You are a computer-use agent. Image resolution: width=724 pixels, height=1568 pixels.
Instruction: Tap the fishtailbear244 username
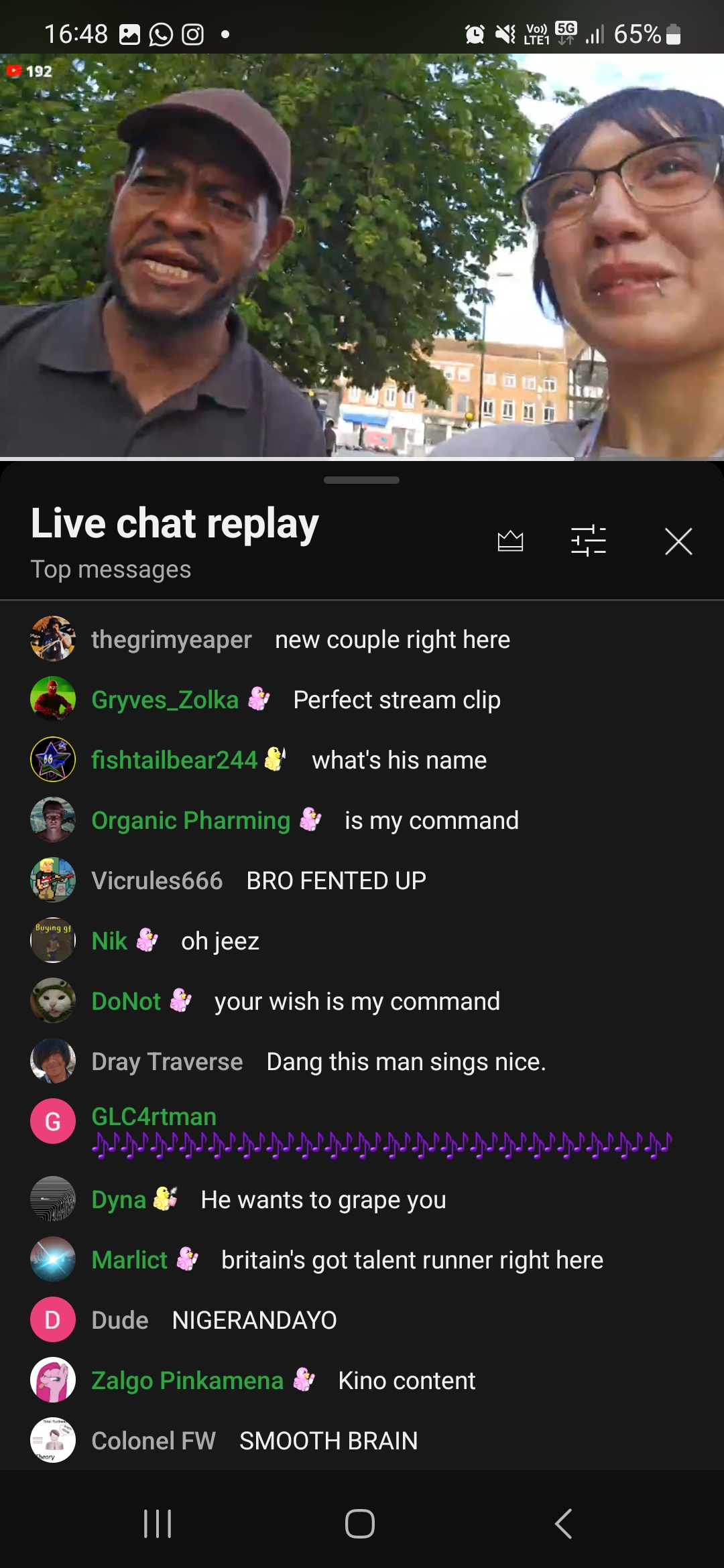[x=174, y=760]
